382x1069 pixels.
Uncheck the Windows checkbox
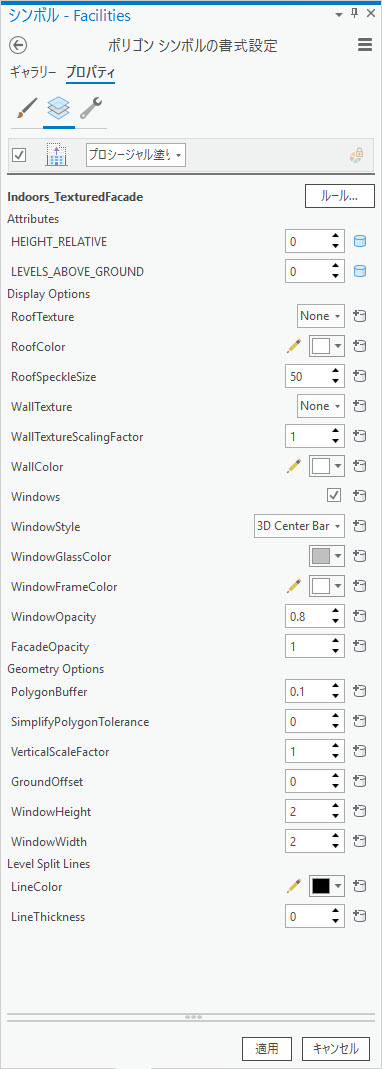coord(334,496)
